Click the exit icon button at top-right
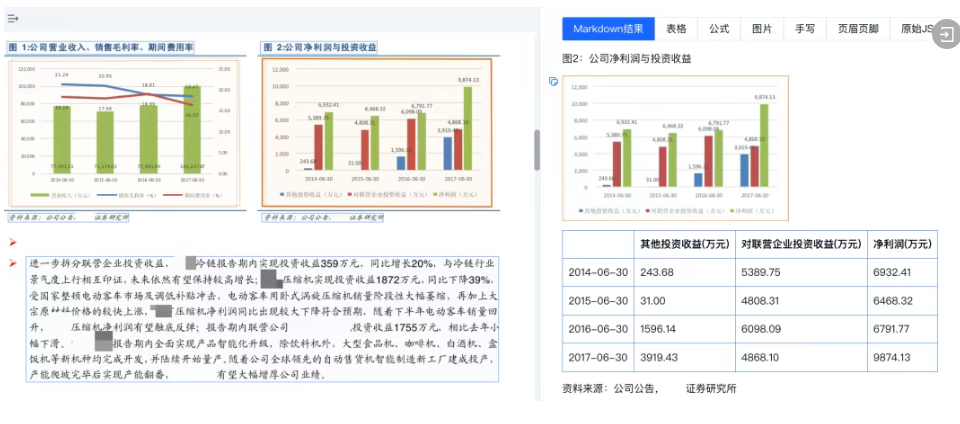The width and height of the screenshot is (960, 424). tap(945, 37)
